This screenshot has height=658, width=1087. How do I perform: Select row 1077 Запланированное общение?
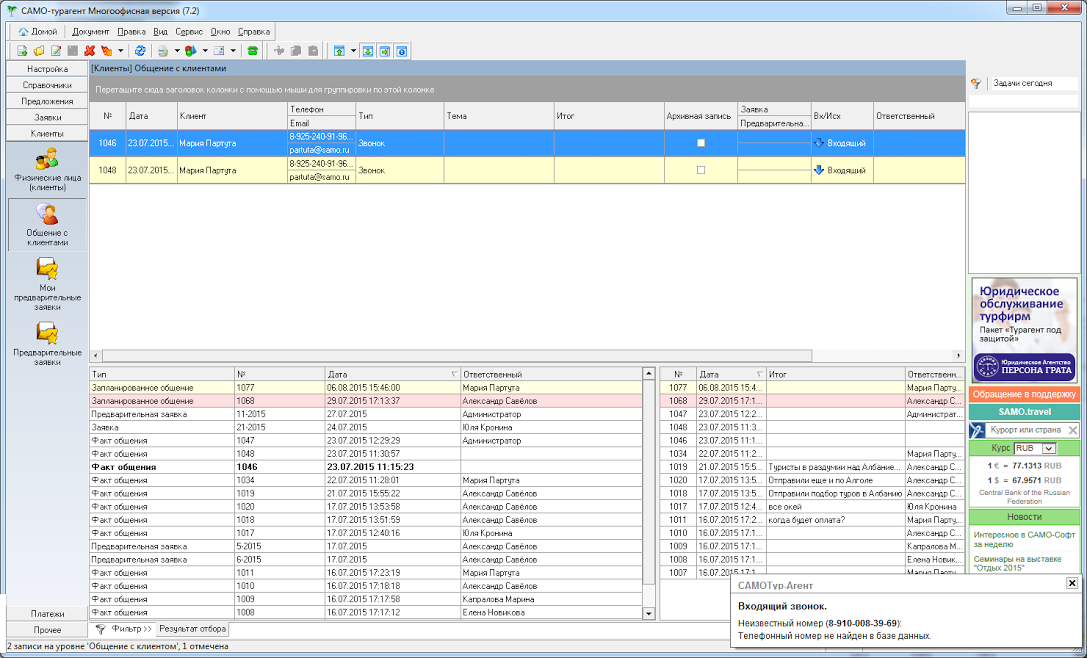(x=366, y=388)
